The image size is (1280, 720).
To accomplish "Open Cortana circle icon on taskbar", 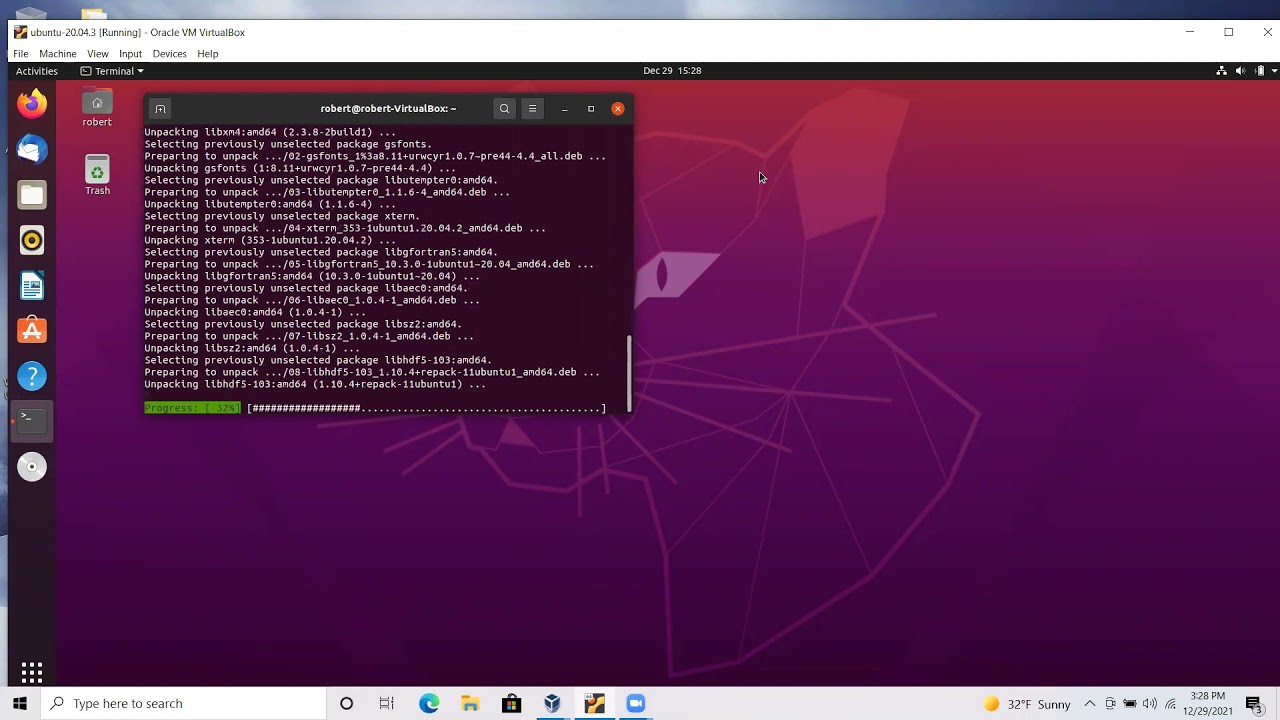I will coord(346,703).
